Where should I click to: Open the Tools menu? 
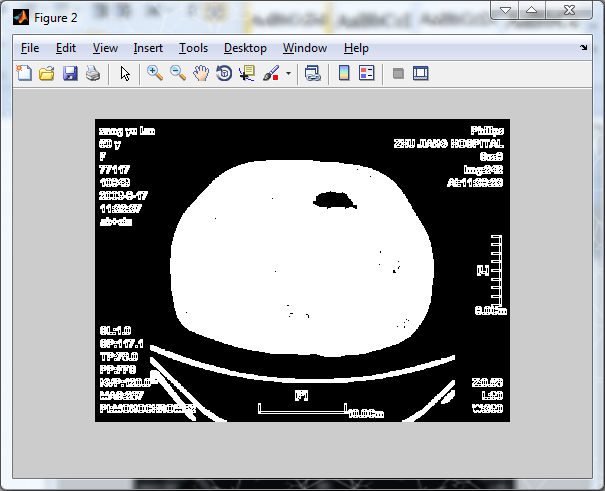193,48
